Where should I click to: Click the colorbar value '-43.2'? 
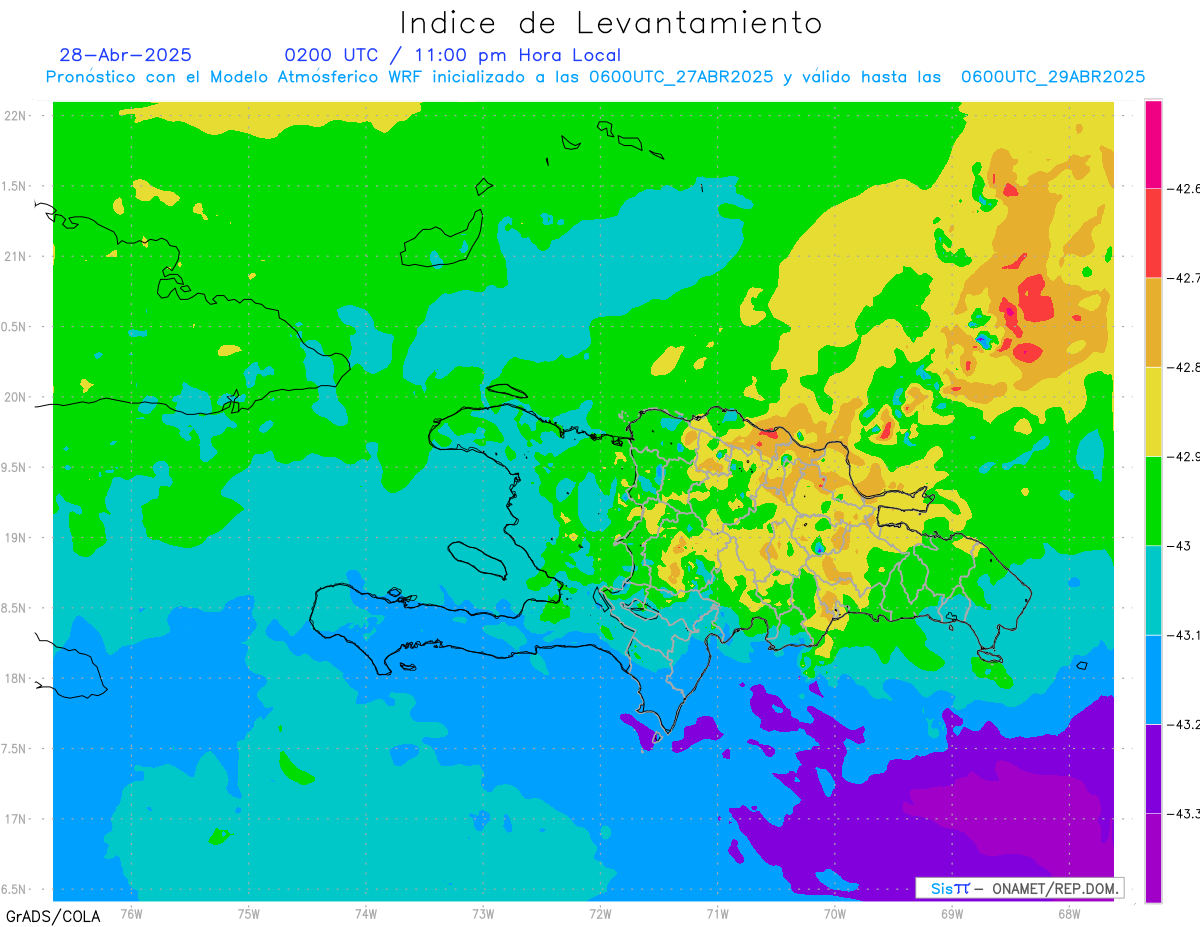pos(1183,724)
